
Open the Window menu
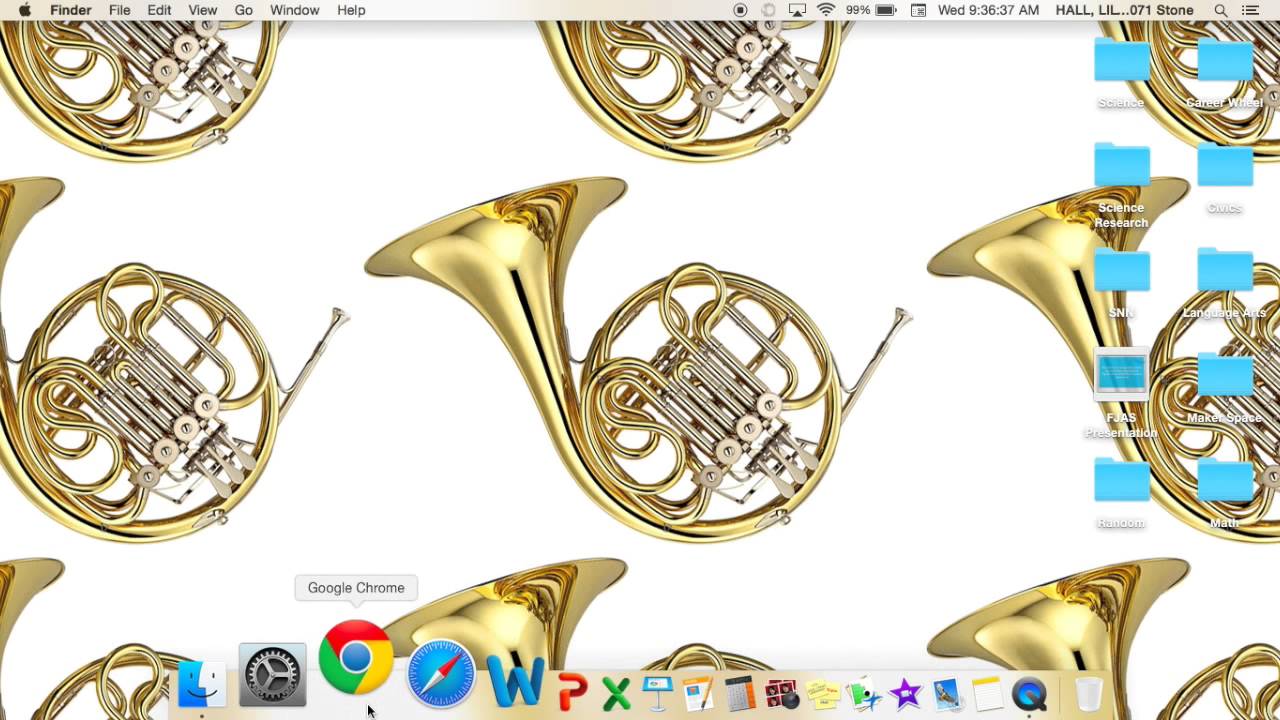[294, 10]
